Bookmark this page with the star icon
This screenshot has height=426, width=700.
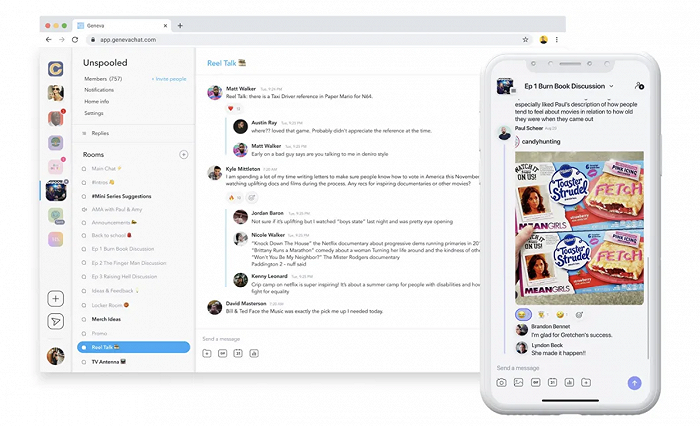click(x=525, y=40)
